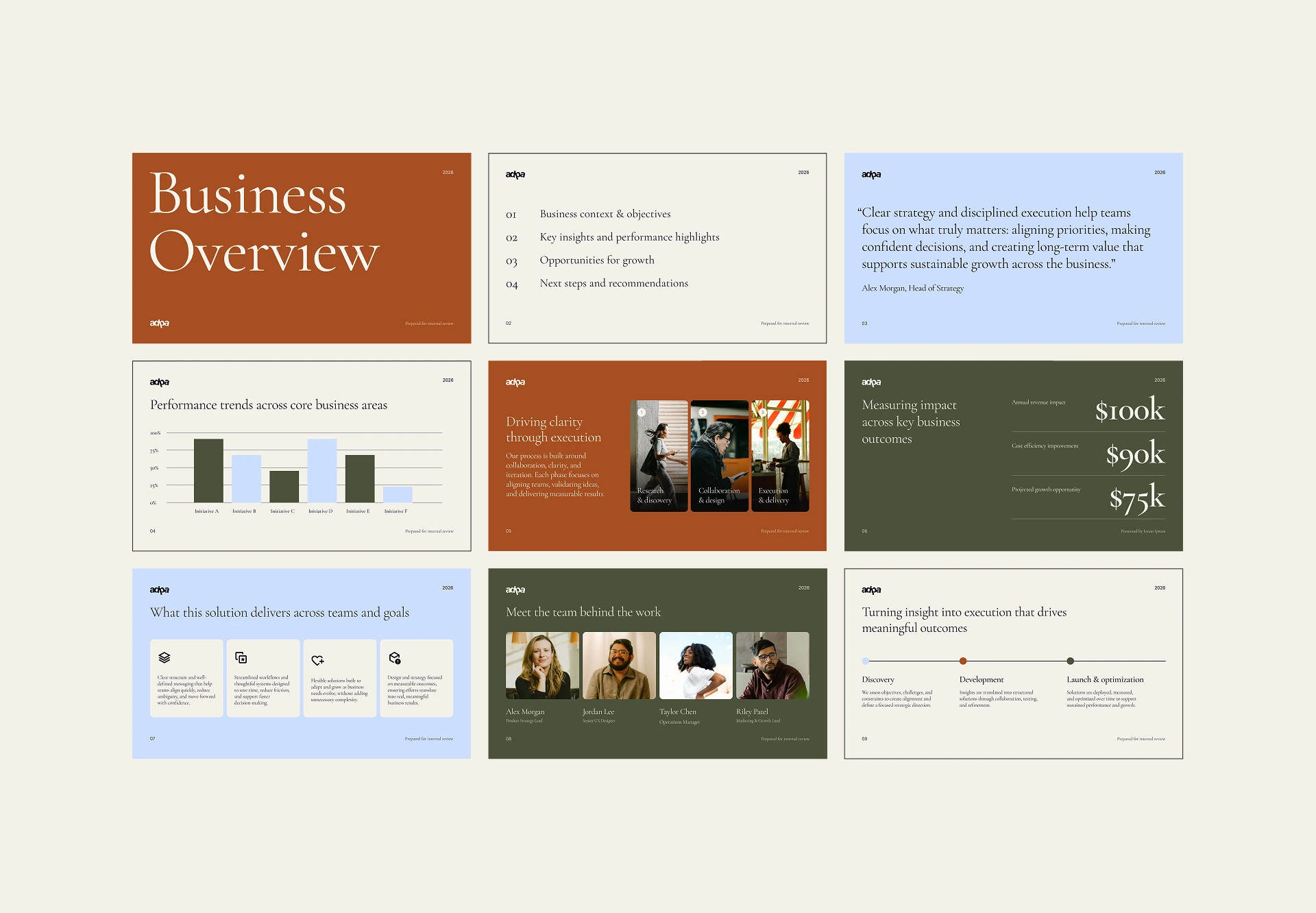Open Alex Morgan's team portrait
Screen dimensions: 1316x913
click(x=542, y=666)
